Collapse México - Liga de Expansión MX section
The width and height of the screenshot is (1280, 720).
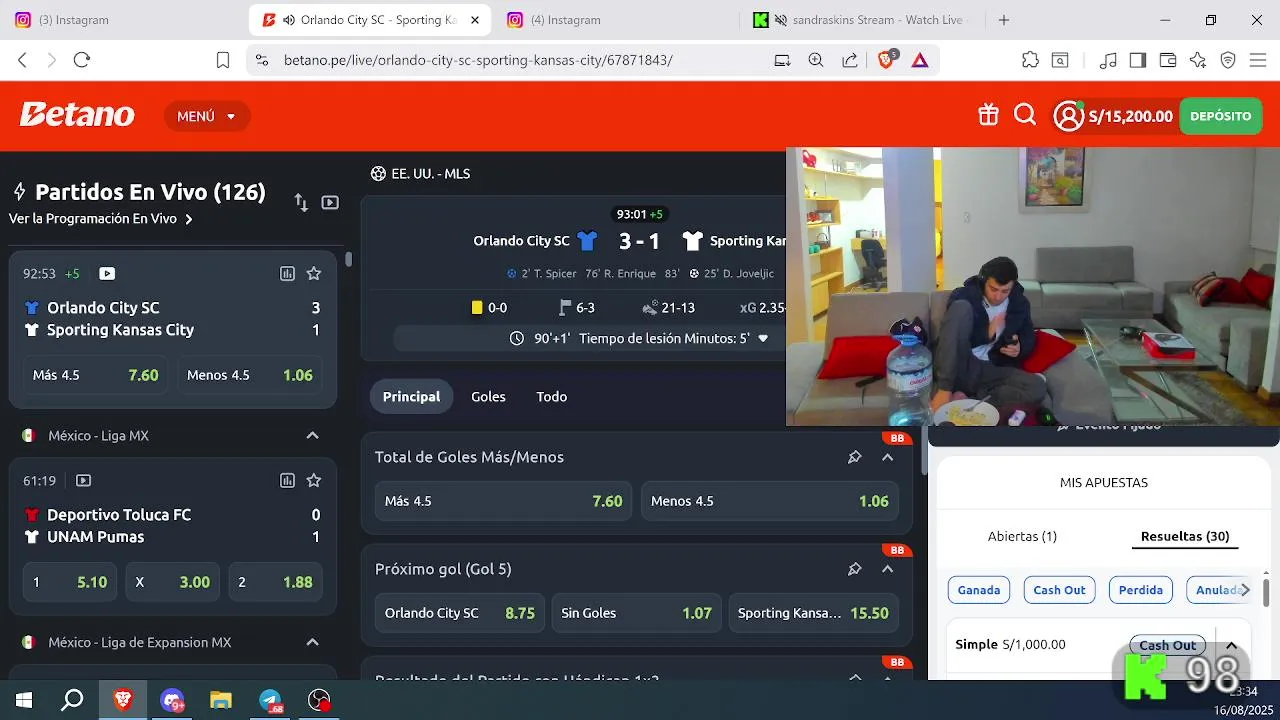point(312,642)
